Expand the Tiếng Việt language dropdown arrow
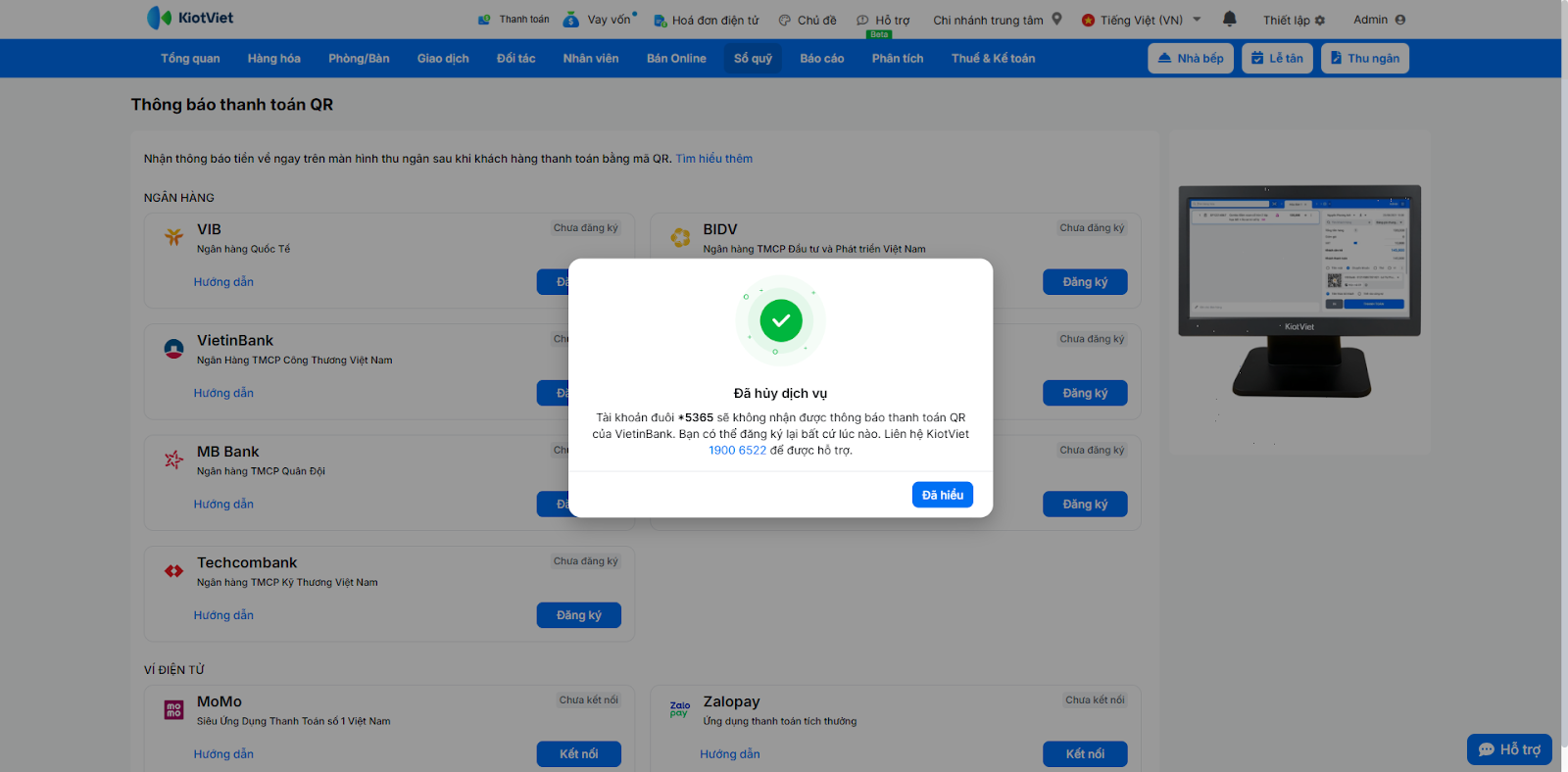Viewport: 1568px width, 772px height. coord(1197,20)
